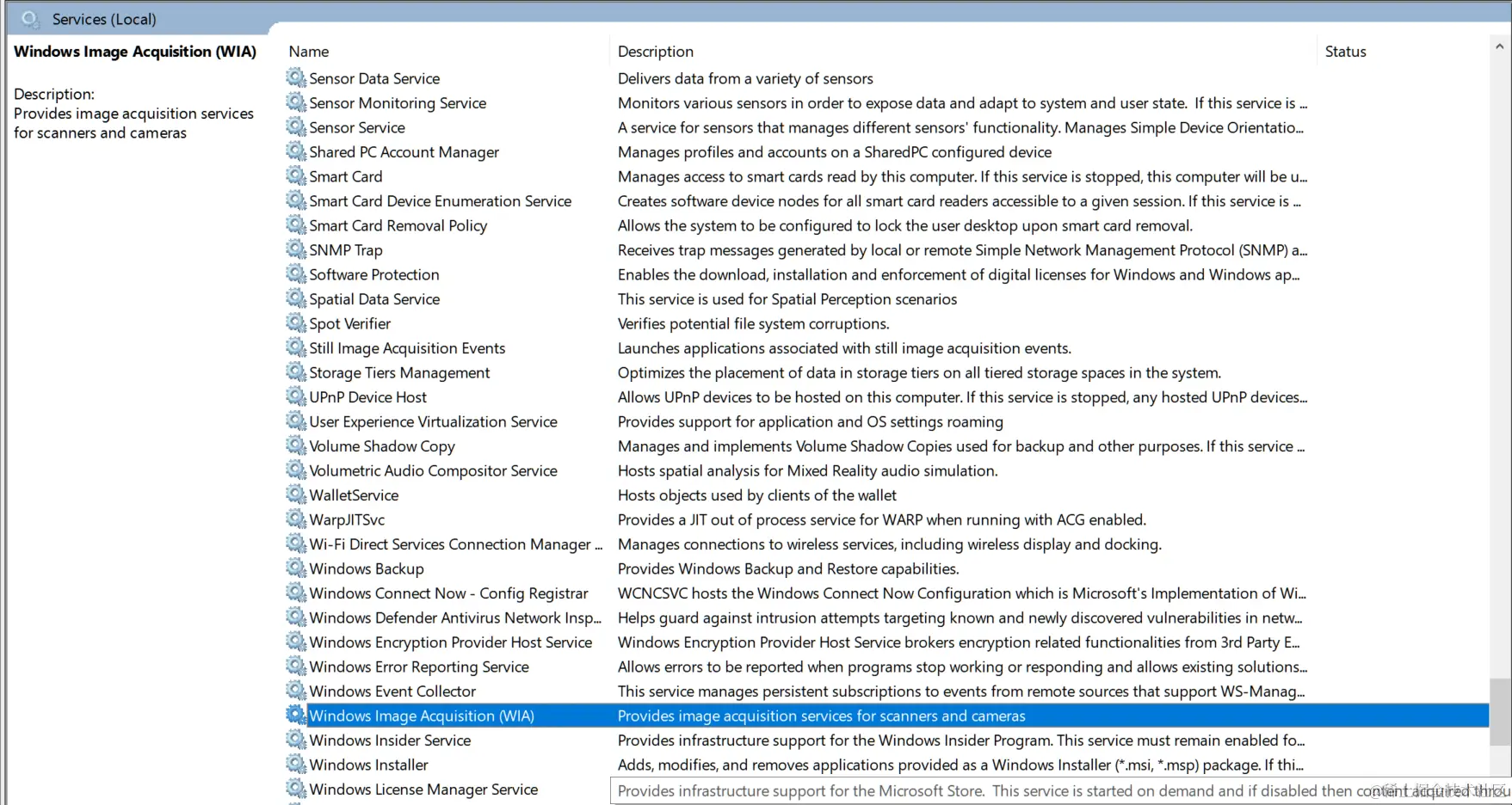Select UPnP Device Host service name
Image resolution: width=1512 pixels, height=805 pixels.
[367, 397]
